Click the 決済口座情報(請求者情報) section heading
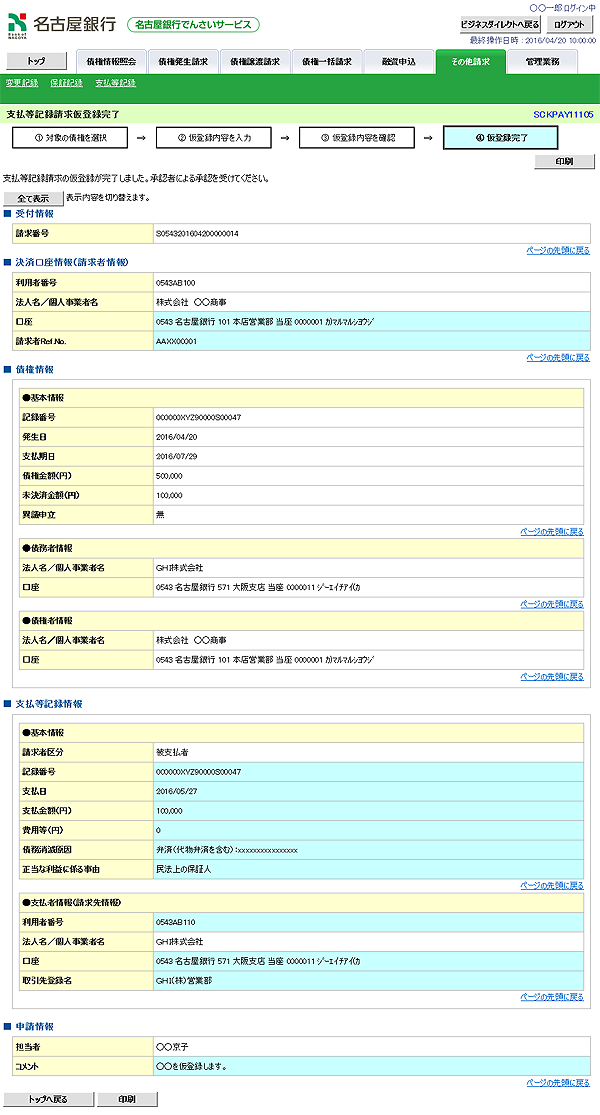This screenshot has height=1115, width=600. pos(72,262)
